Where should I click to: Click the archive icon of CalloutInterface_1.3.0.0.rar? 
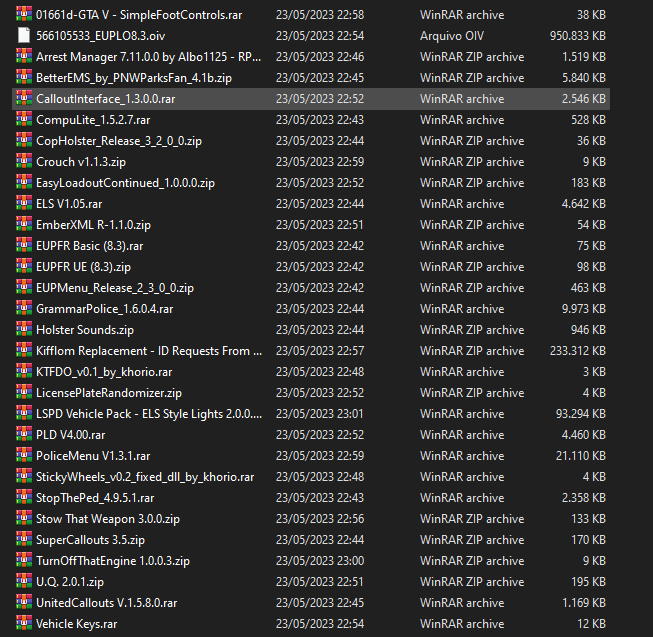(24, 98)
